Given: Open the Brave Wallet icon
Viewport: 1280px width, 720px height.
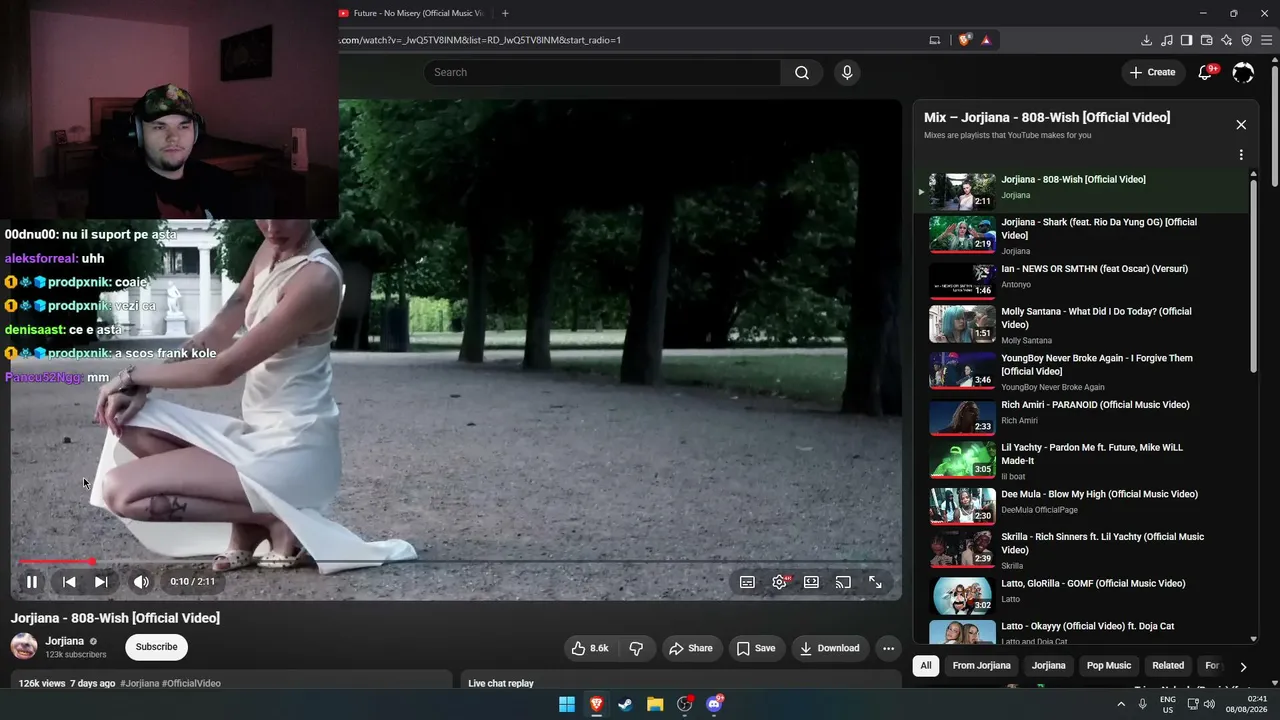Looking at the screenshot, I should point(1206,40).
